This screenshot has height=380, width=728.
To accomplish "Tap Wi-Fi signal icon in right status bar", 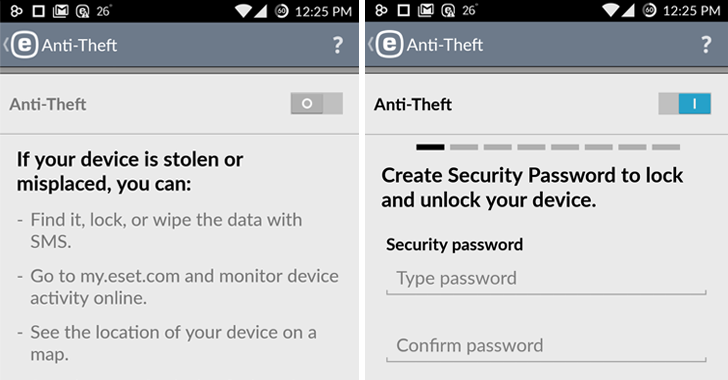I will tap(611, 10).
